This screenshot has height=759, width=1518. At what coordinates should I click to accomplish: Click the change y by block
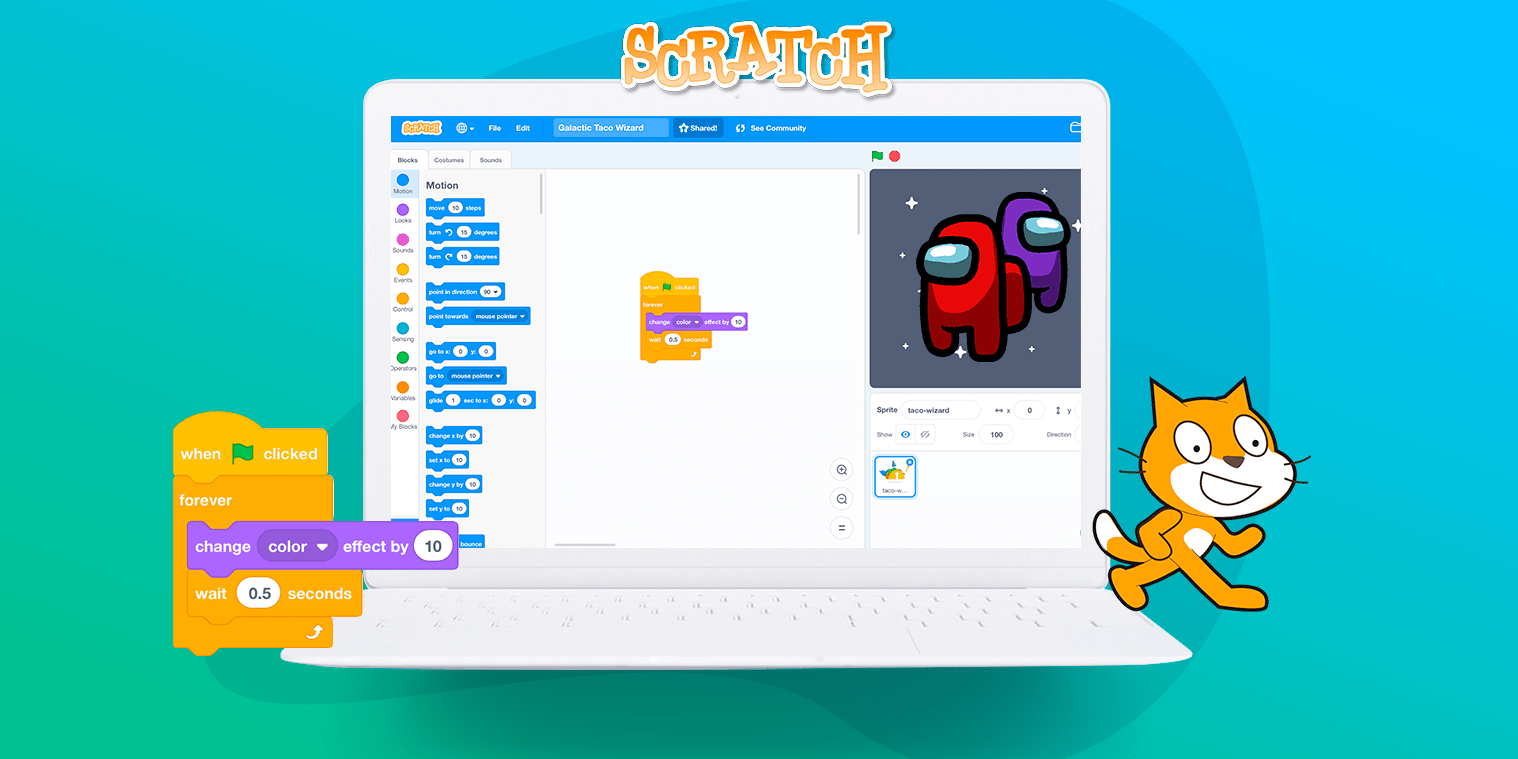(x=454, y=484)
